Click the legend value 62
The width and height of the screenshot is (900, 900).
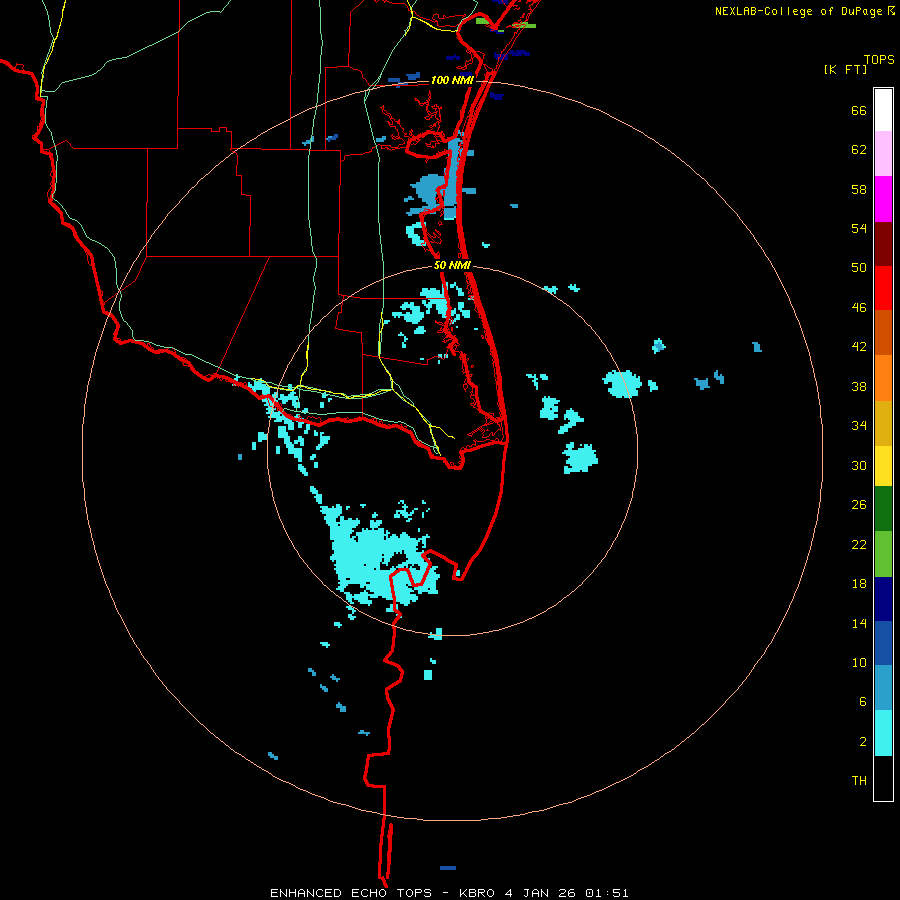point(859,150)
